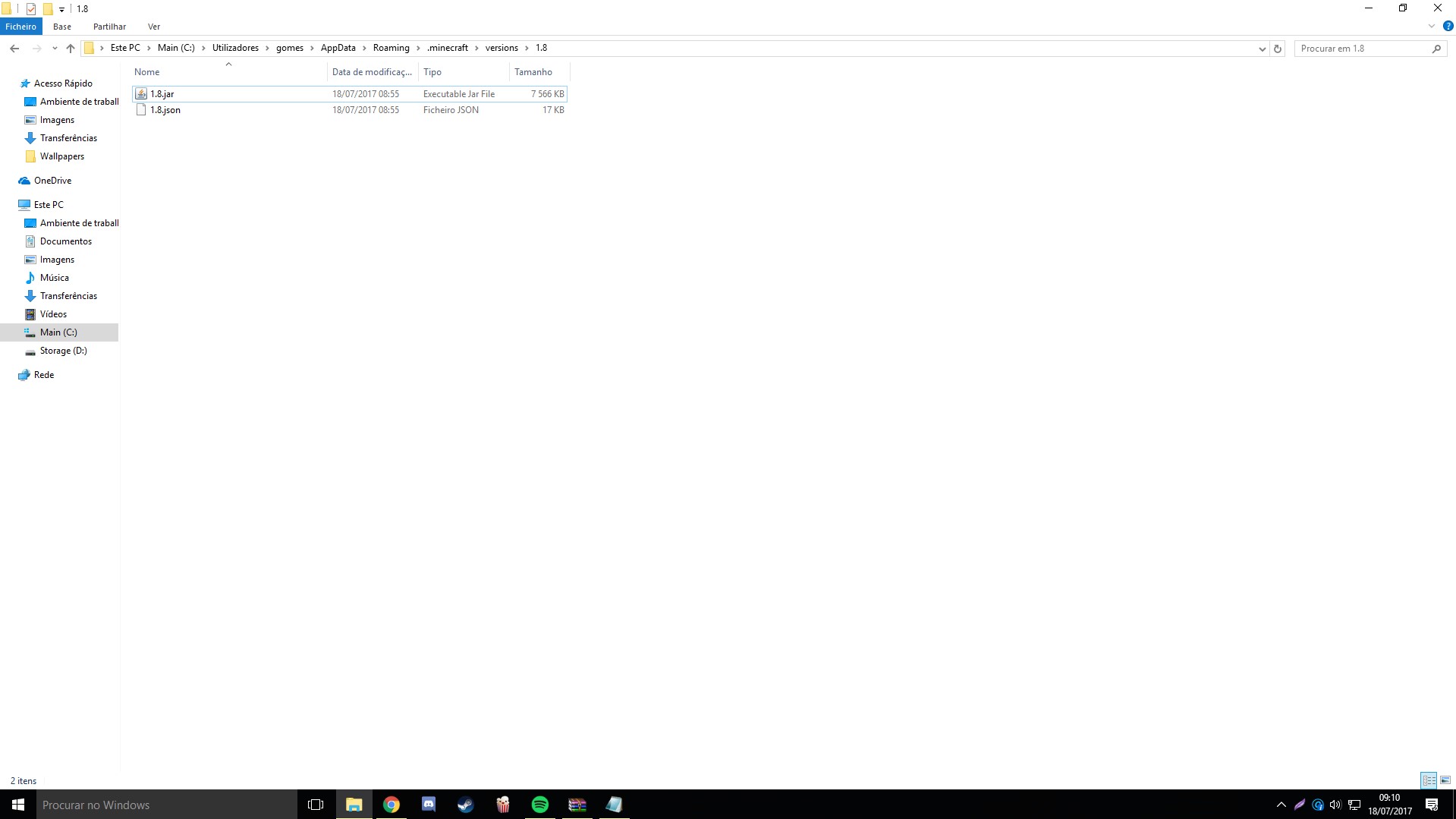Open recent locations dropdown arrow
Image resolution: width=1456 pixels, height=819 pixels.
pos(55,48)
